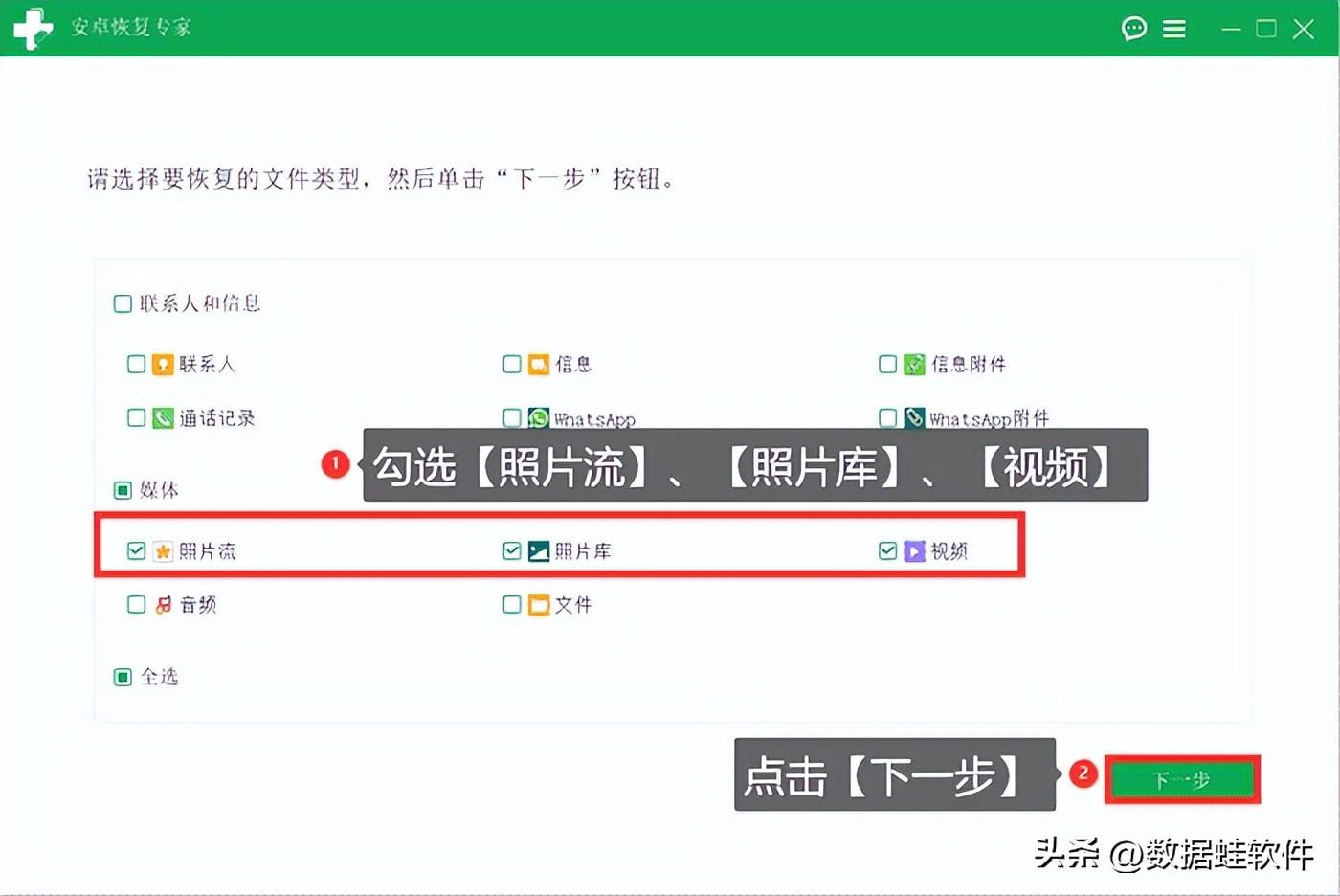
Task: Click the WhatsApp附件 attachment icon
Action: pyautogui.click(x=914, y=418)
